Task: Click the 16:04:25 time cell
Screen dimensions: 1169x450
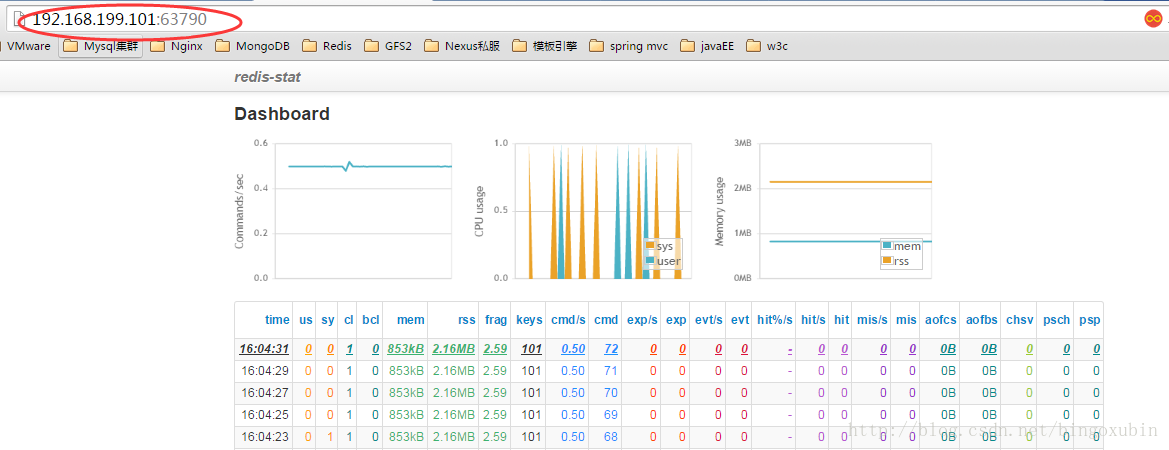Action: [x=265, y=414]
